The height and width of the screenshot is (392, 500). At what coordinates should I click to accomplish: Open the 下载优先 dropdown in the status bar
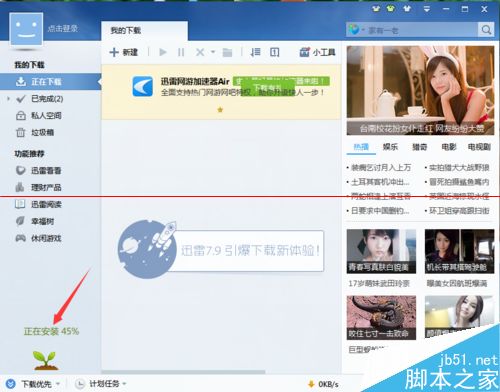point(33,384)
